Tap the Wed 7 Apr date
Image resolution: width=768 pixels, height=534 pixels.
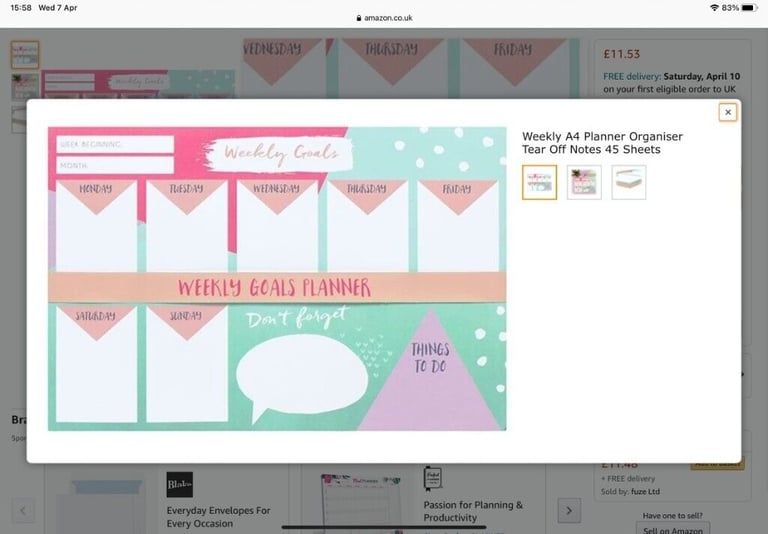click(x=58, y=8)
